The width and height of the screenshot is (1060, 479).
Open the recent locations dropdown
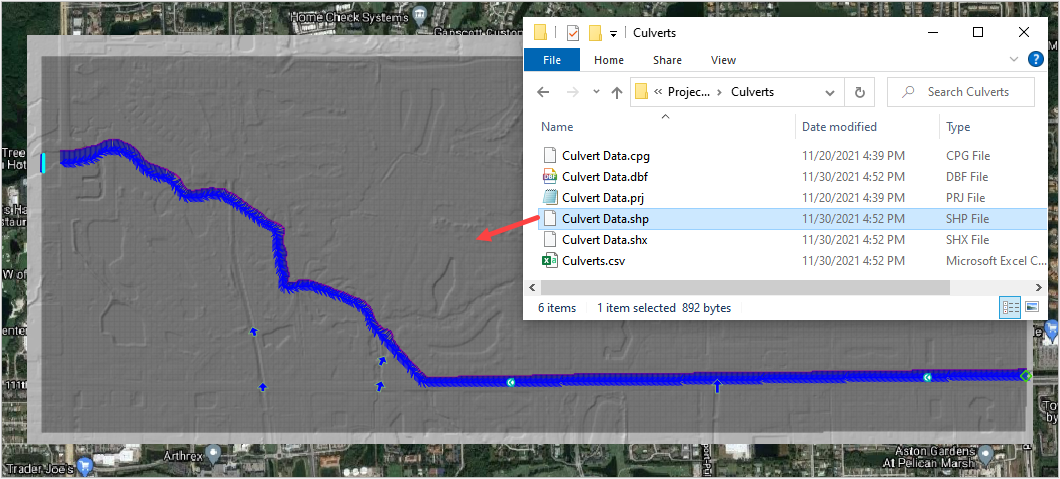pyautogui.click(x=595, y=92)
